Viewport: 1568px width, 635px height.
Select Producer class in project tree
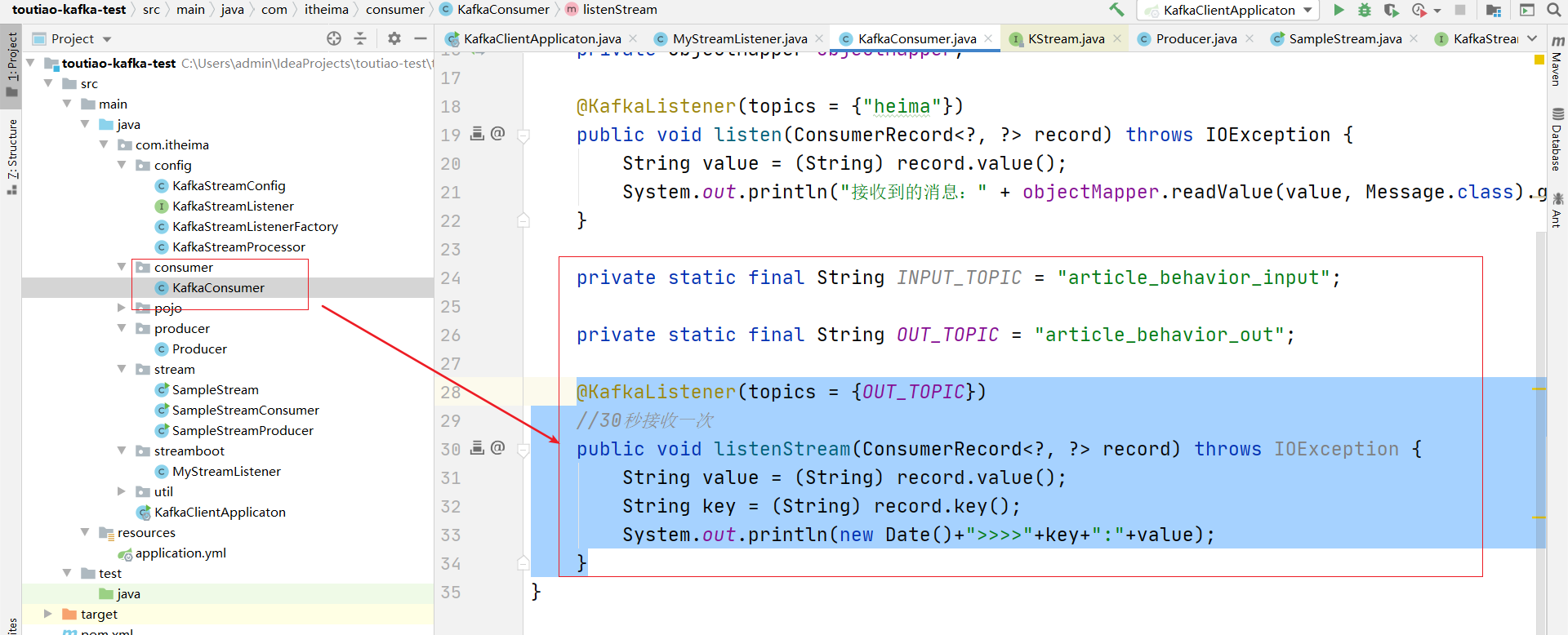pyautogui.click(x=199, y=349)
